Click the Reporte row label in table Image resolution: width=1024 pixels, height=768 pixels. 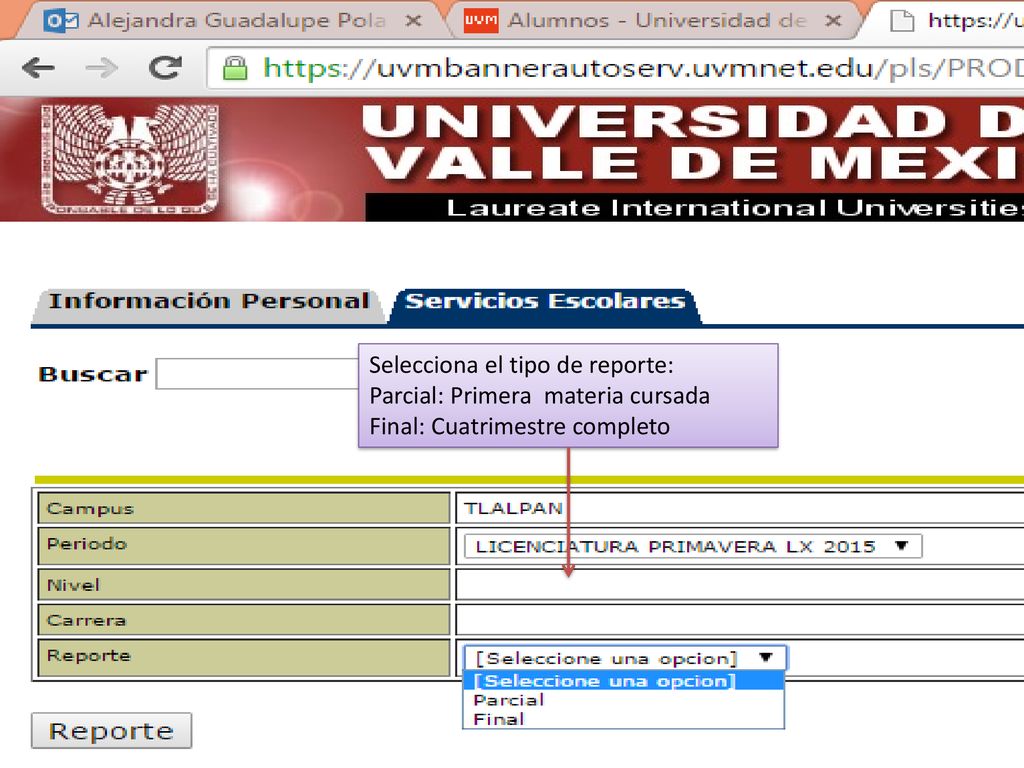click(244, 658)
